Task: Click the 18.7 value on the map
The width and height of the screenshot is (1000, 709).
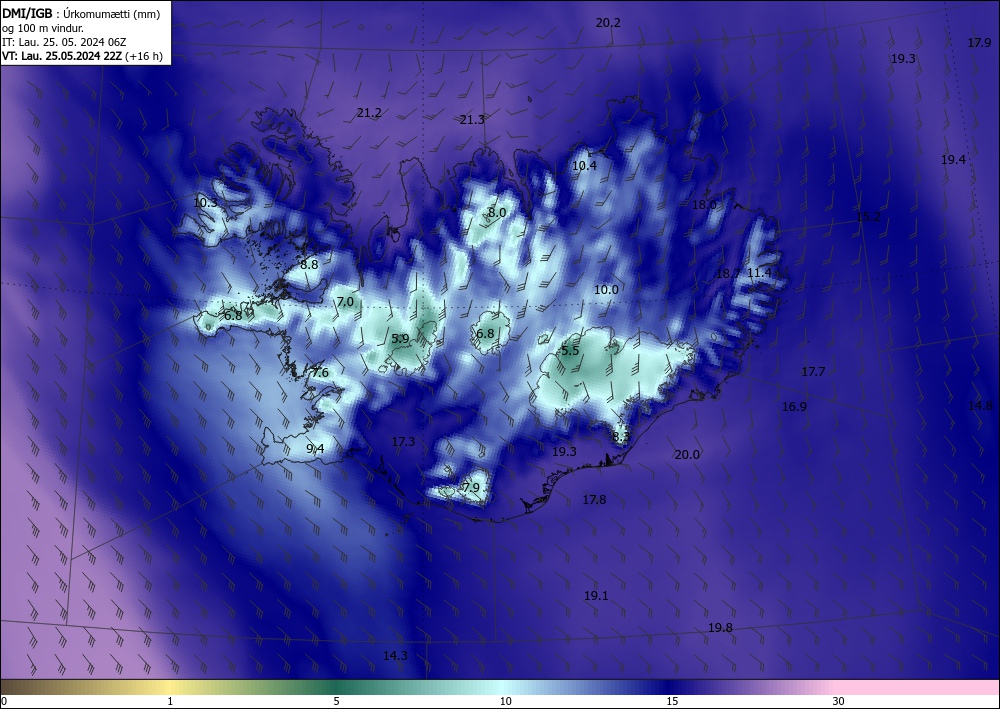Action: tap(728, 274)
